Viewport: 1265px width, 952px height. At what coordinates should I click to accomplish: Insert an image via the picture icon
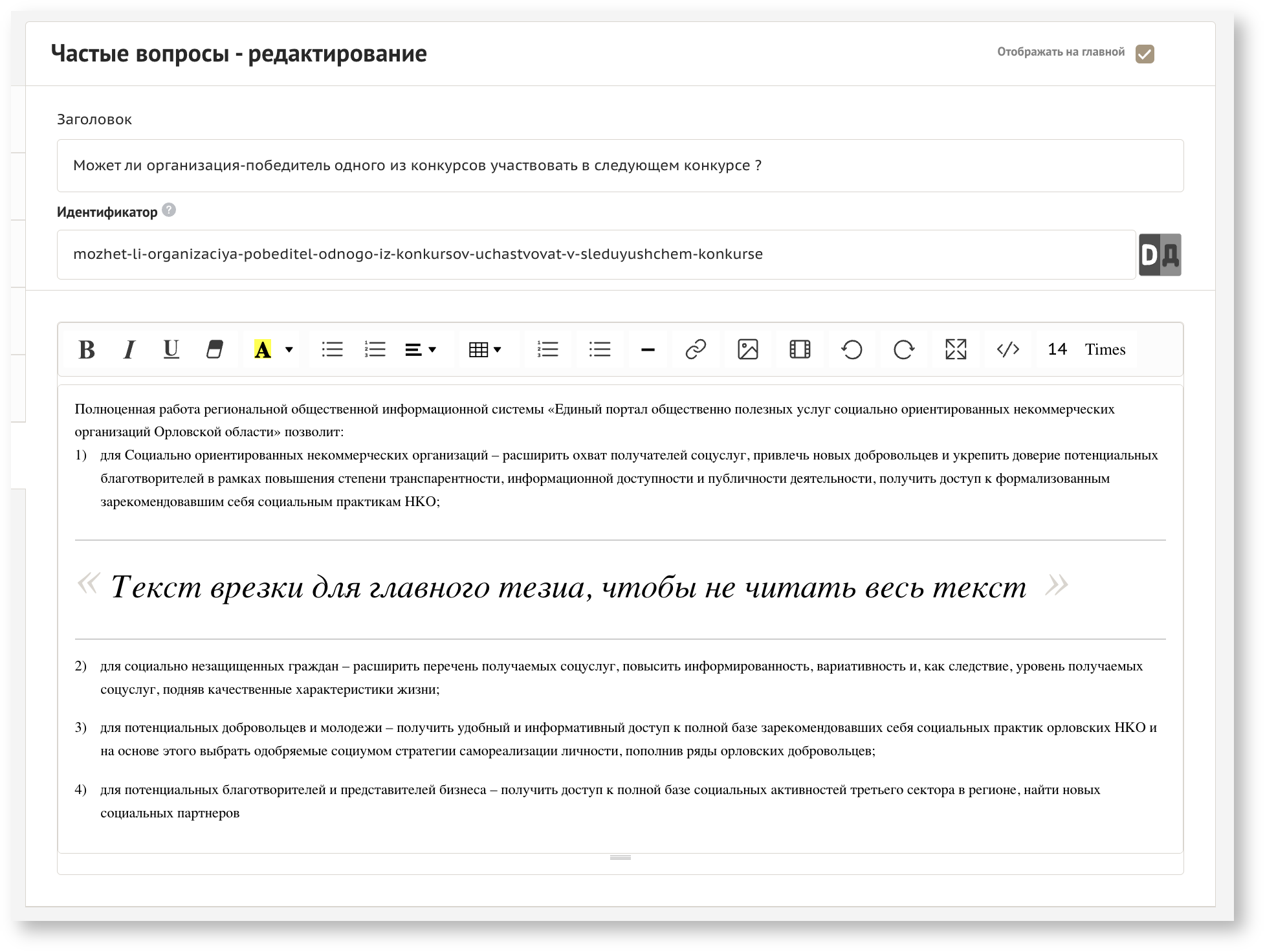coord(748,349)
